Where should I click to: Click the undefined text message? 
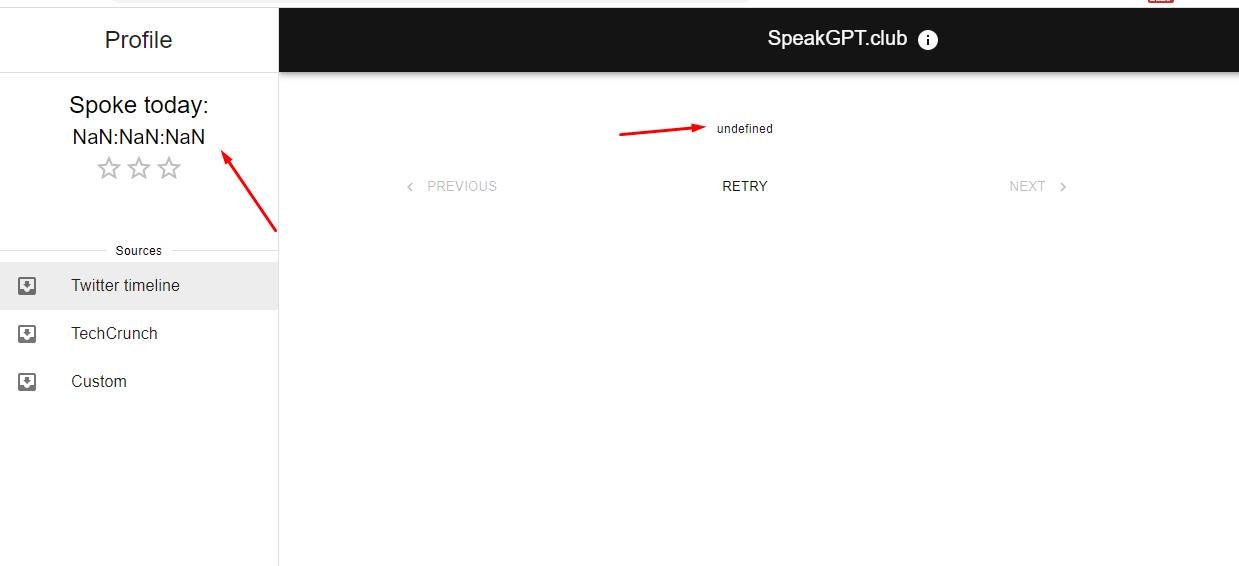745,129
